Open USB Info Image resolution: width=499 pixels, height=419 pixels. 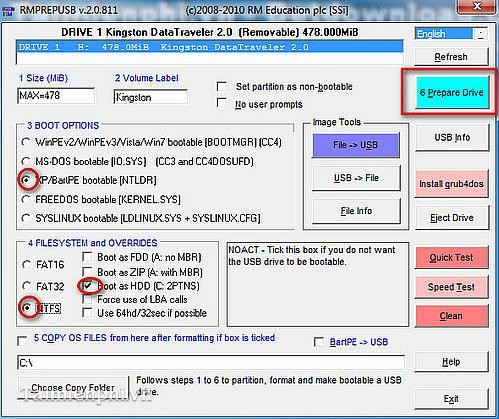452,137
